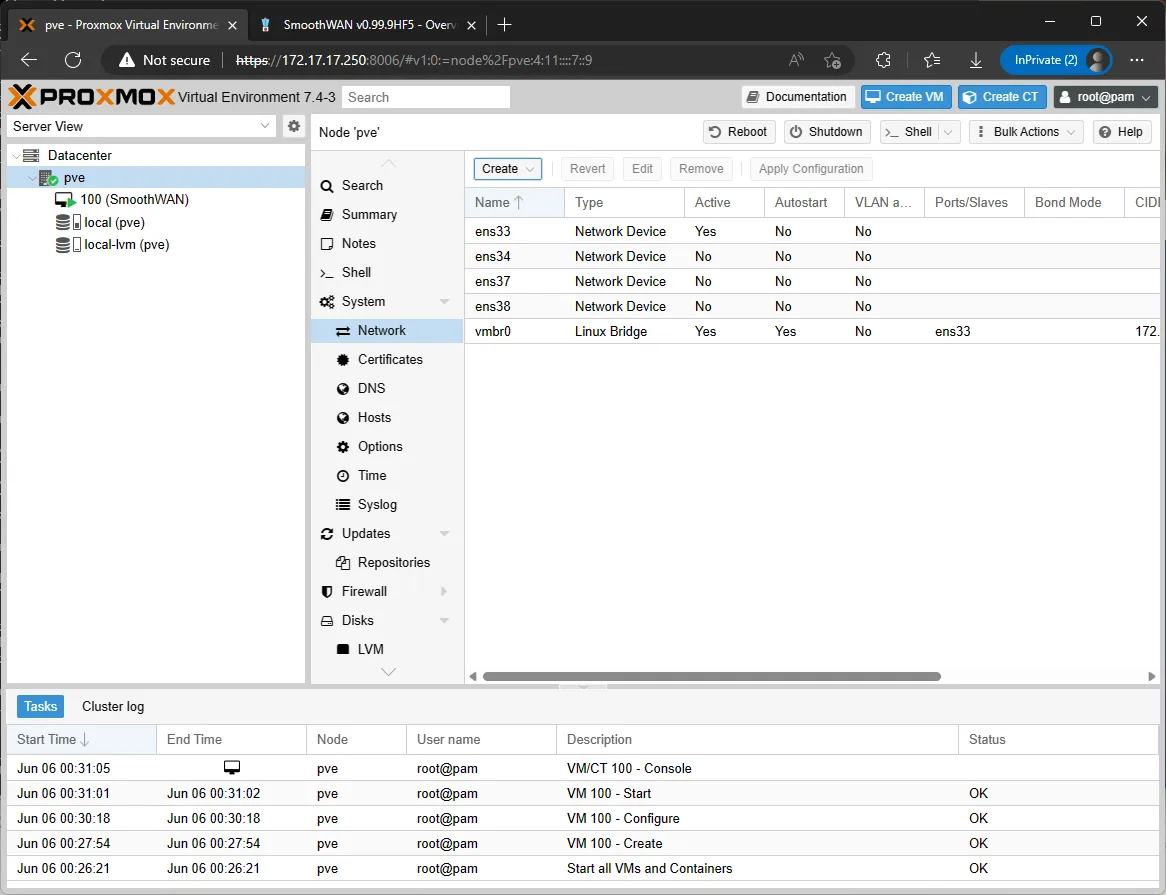Image resolution: width=1166 pixels, height=895 pixels.
Task: Open the Help button
Action: click(x=1122, y=132)
